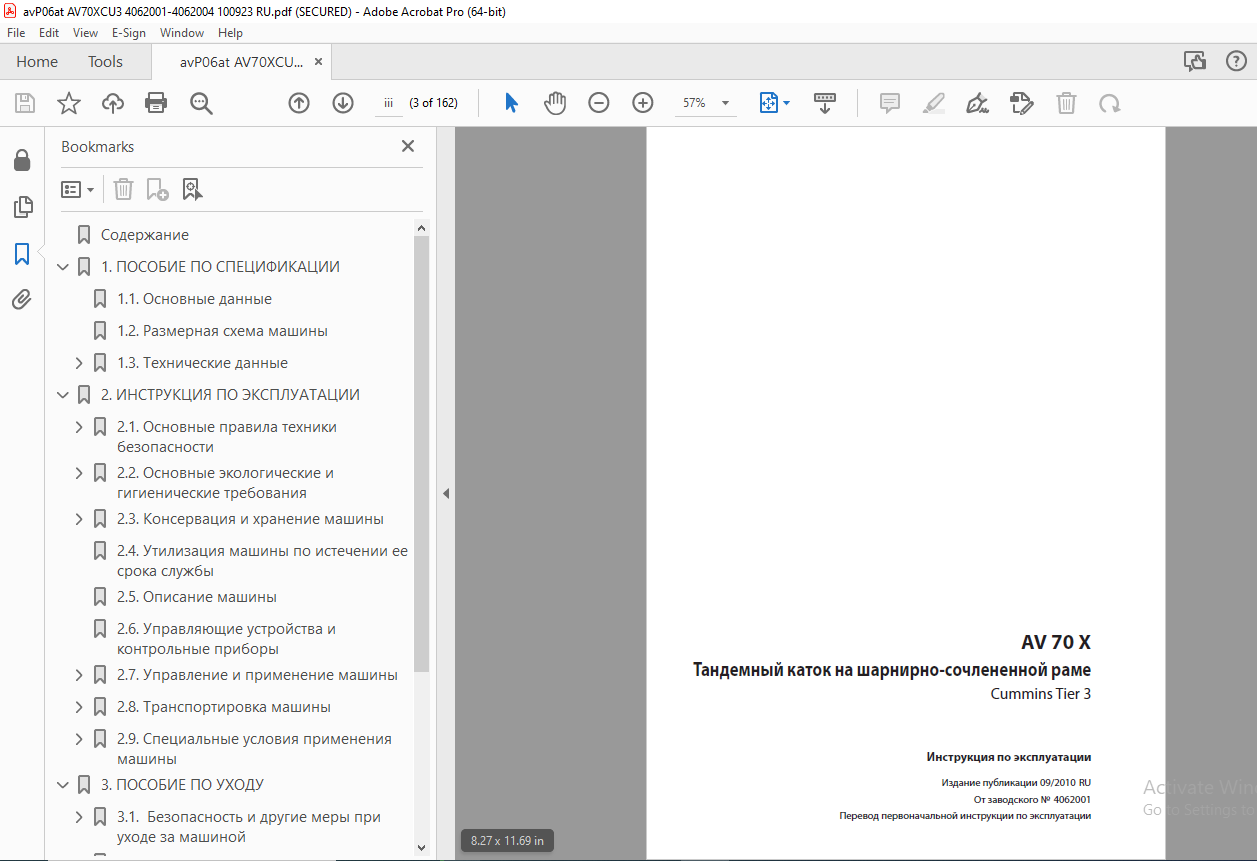Click bookmarks panel scrollbar down arrow
Image resolution: width=1257 pixels, height=861 pixels.
coord(421,848)
